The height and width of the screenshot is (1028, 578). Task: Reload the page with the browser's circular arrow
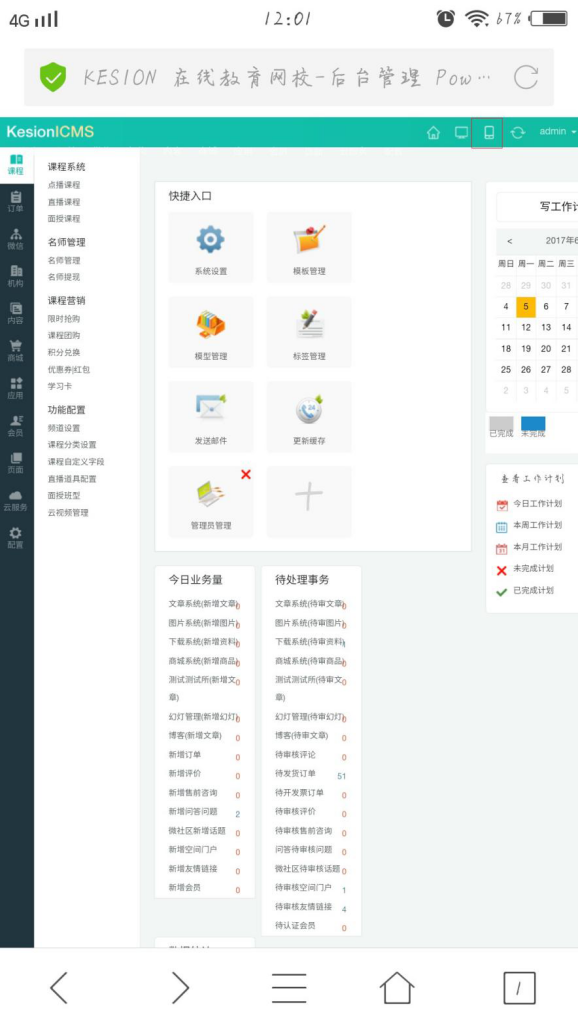526,77
